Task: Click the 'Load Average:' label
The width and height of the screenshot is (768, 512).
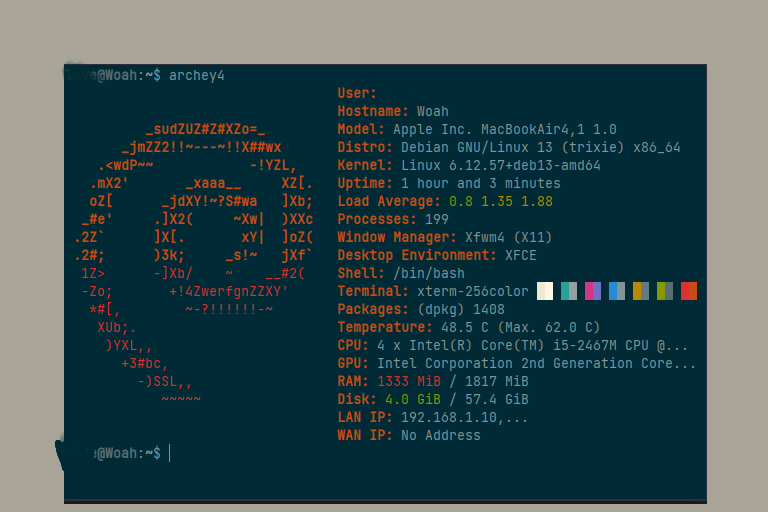Action: [389, 201]
